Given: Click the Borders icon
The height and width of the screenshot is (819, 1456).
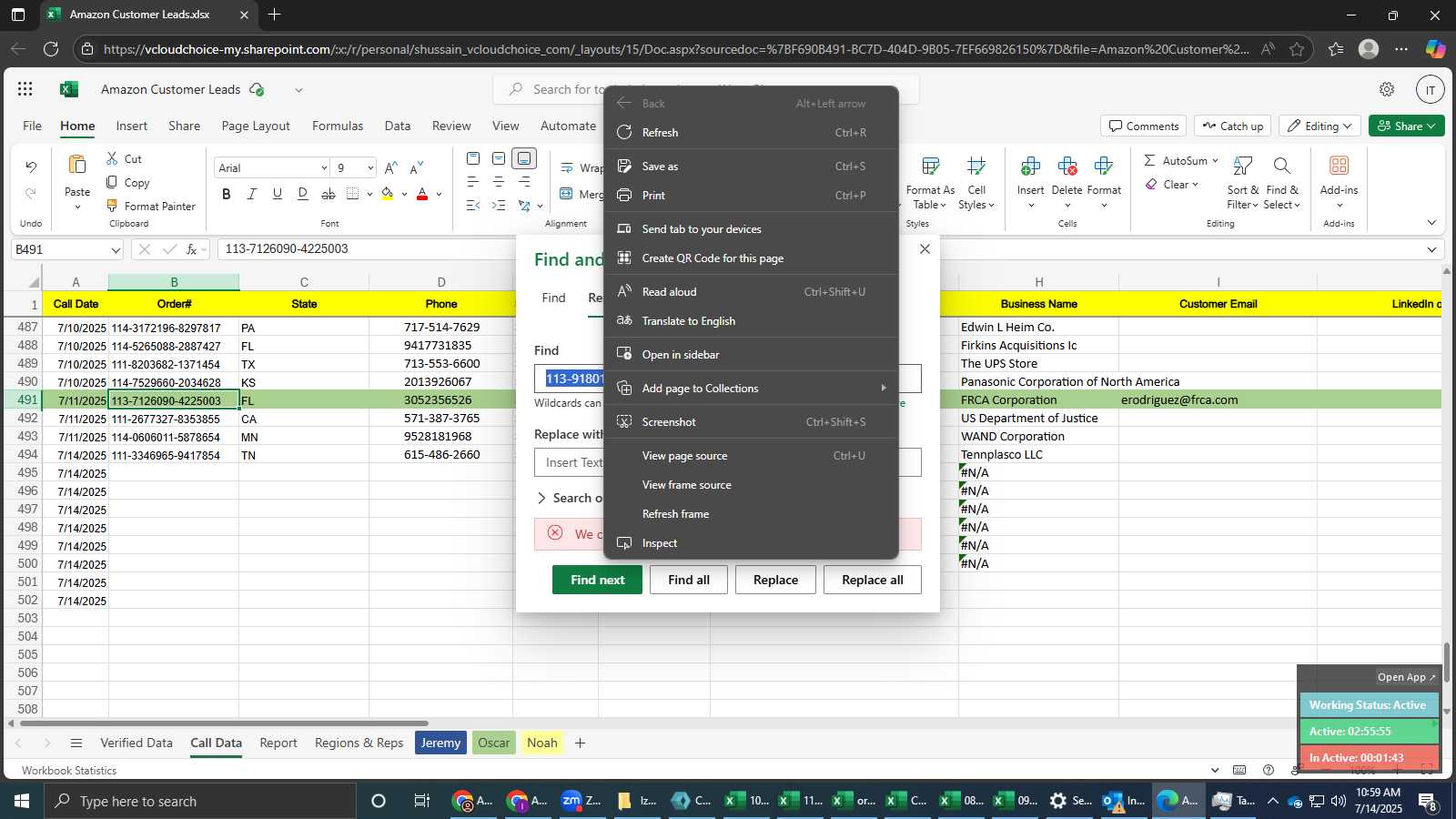Looking at the screenshot, I should click(353, 194).
